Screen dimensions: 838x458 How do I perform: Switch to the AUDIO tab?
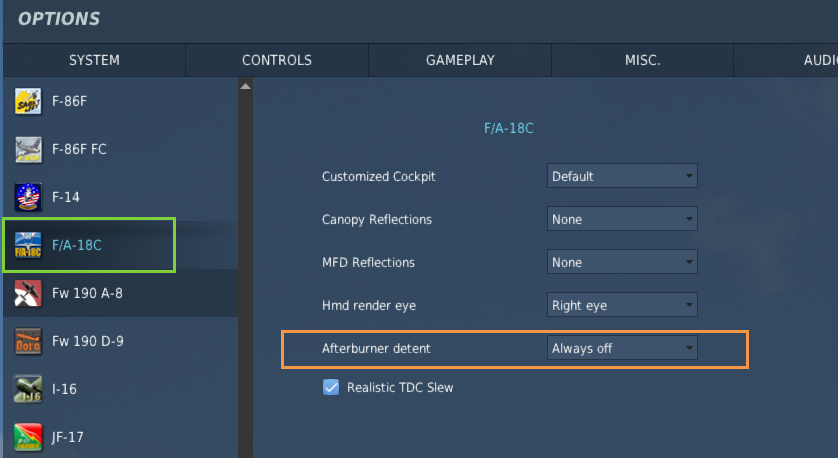pos(786,60)
